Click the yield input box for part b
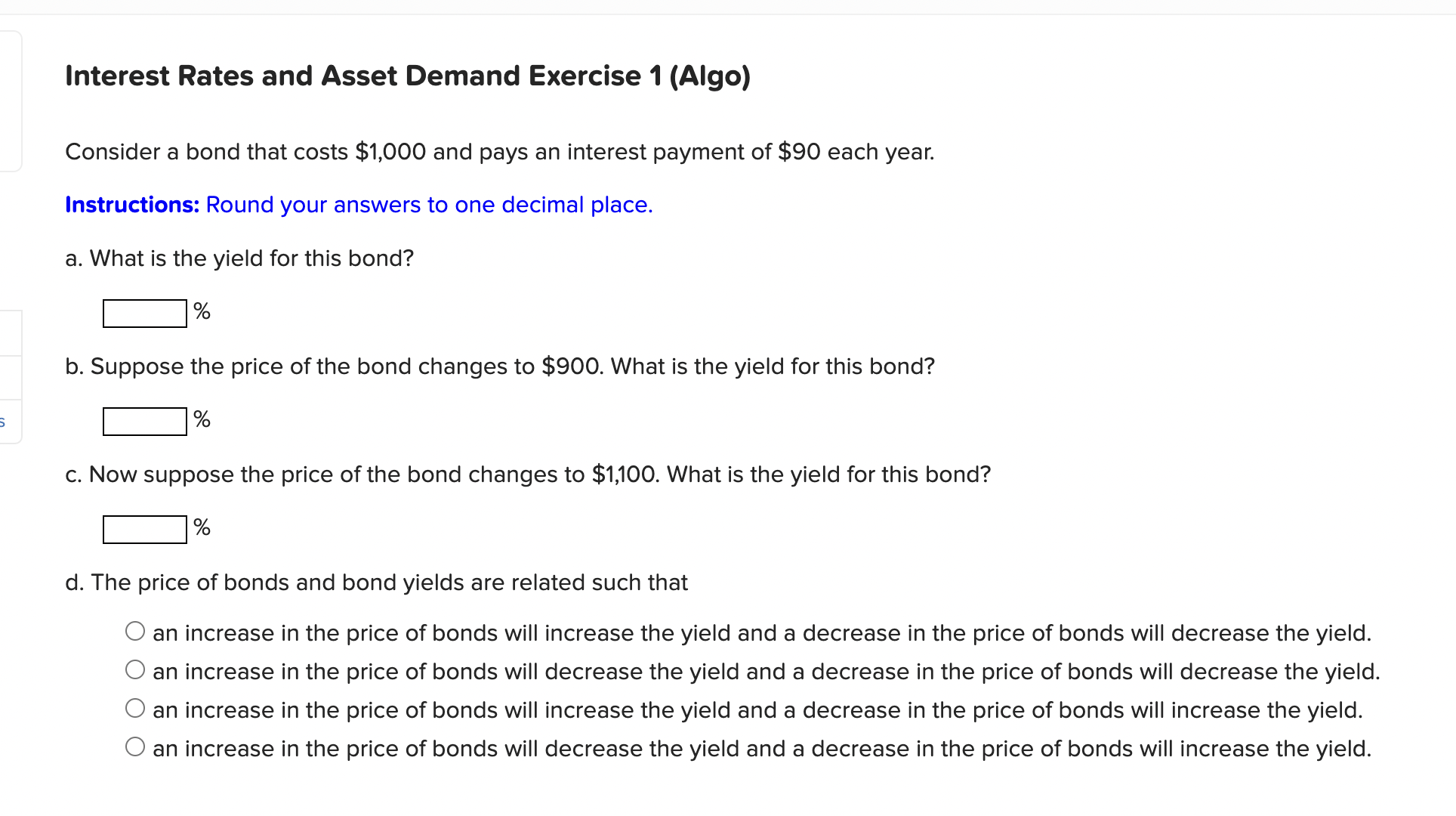The width and height of the screenshot is (1456, 816). (x=143, y=421)
